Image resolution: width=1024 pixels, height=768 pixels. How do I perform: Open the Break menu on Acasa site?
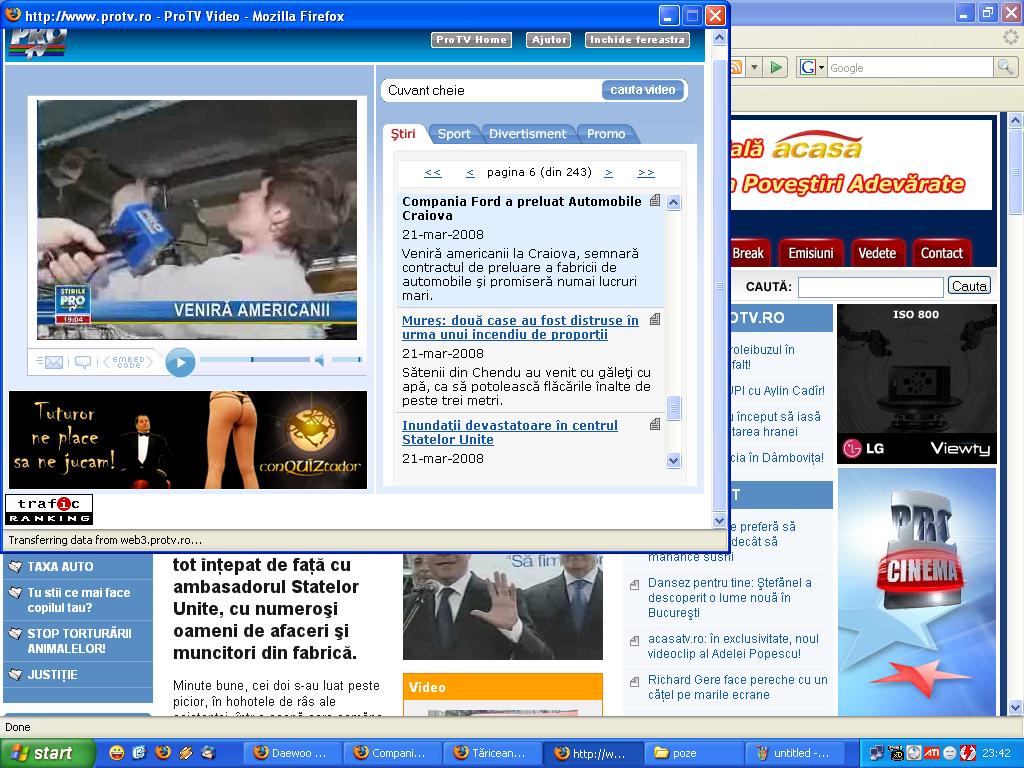pyautogui.click(x=748, y=253)
